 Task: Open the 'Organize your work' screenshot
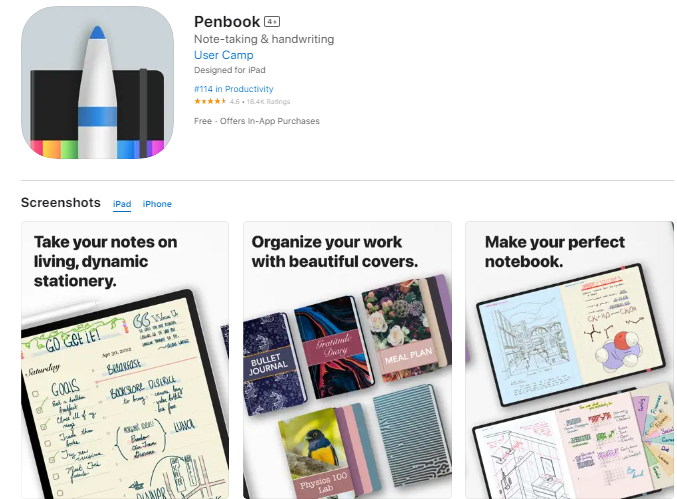tap(348, 360)
